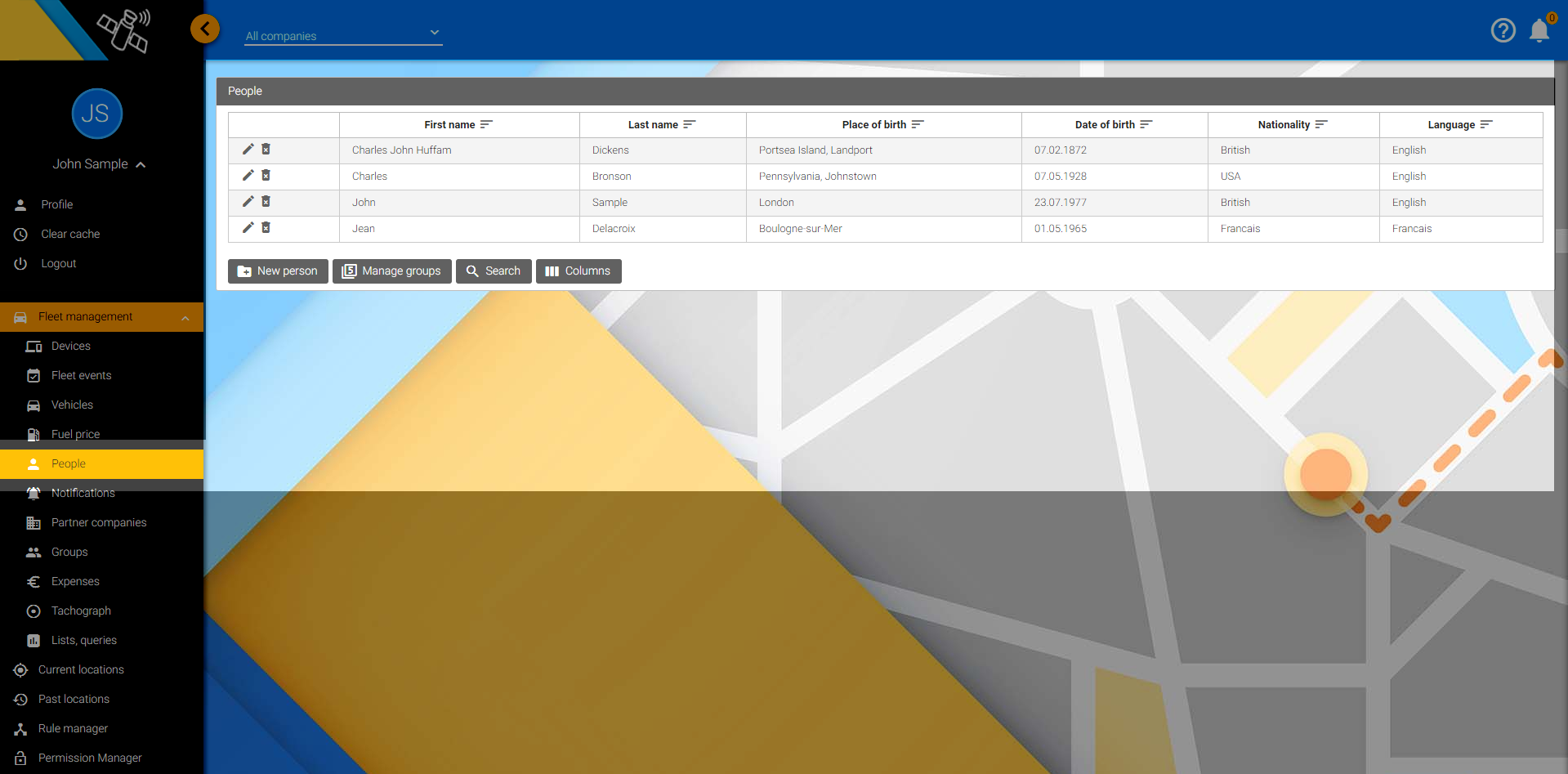Click the New person button
Screen dimensions: 1568x774
click(278, 271)
